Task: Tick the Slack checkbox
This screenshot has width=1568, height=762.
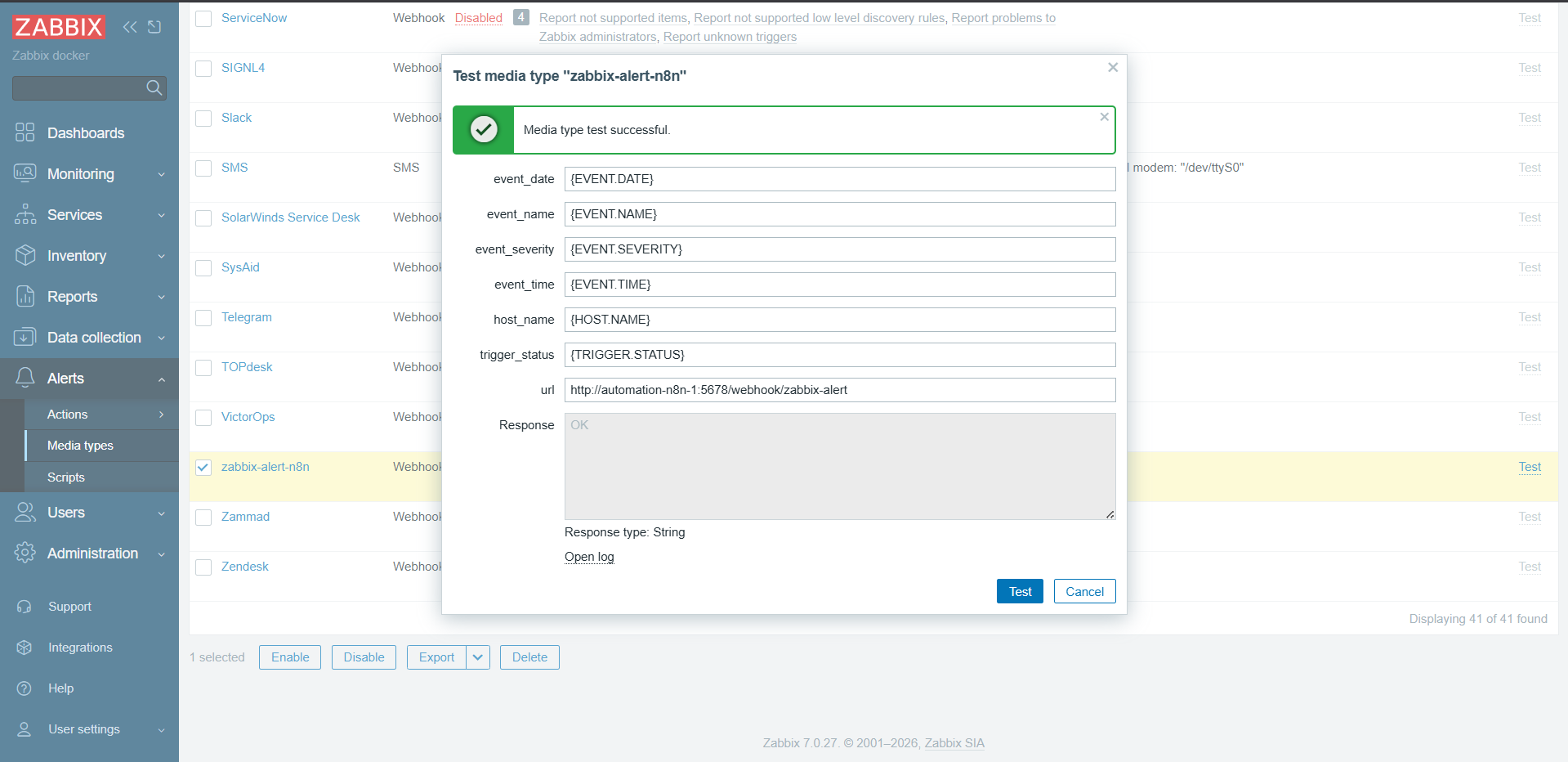Action: coord(203,119)
